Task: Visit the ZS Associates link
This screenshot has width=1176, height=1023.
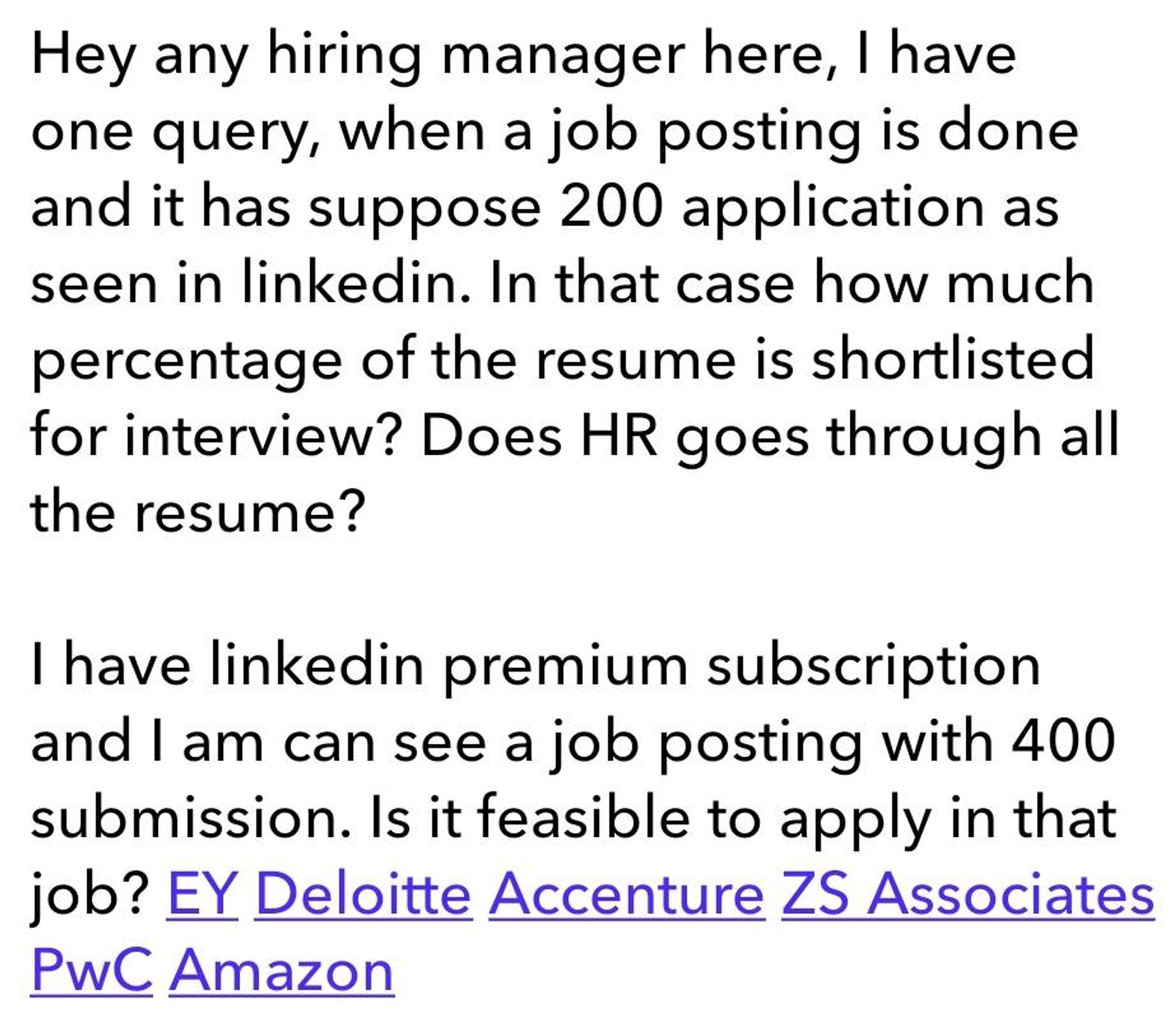Action: (x=968, y=894)
